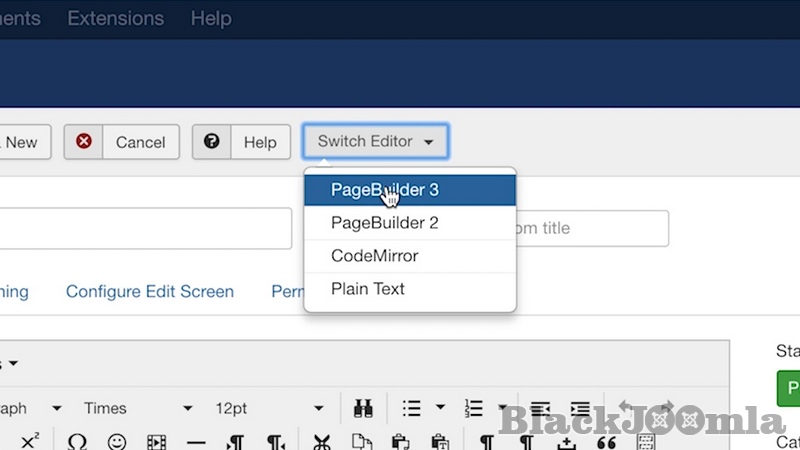Click the title input field

coord(140,228)
